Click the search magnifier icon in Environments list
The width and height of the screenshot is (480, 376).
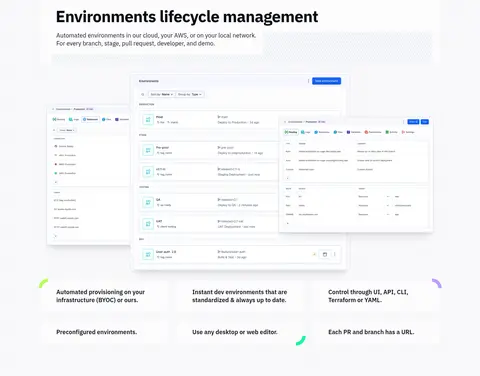tap(143, 95)
